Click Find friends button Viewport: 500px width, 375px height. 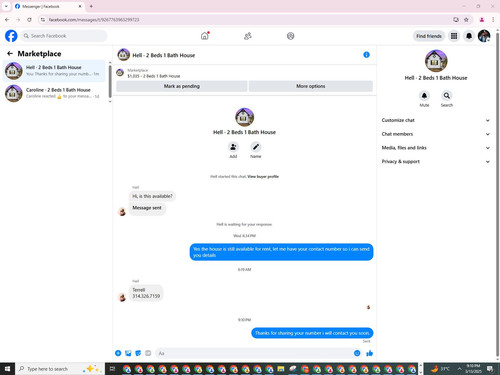click(429, 36)
